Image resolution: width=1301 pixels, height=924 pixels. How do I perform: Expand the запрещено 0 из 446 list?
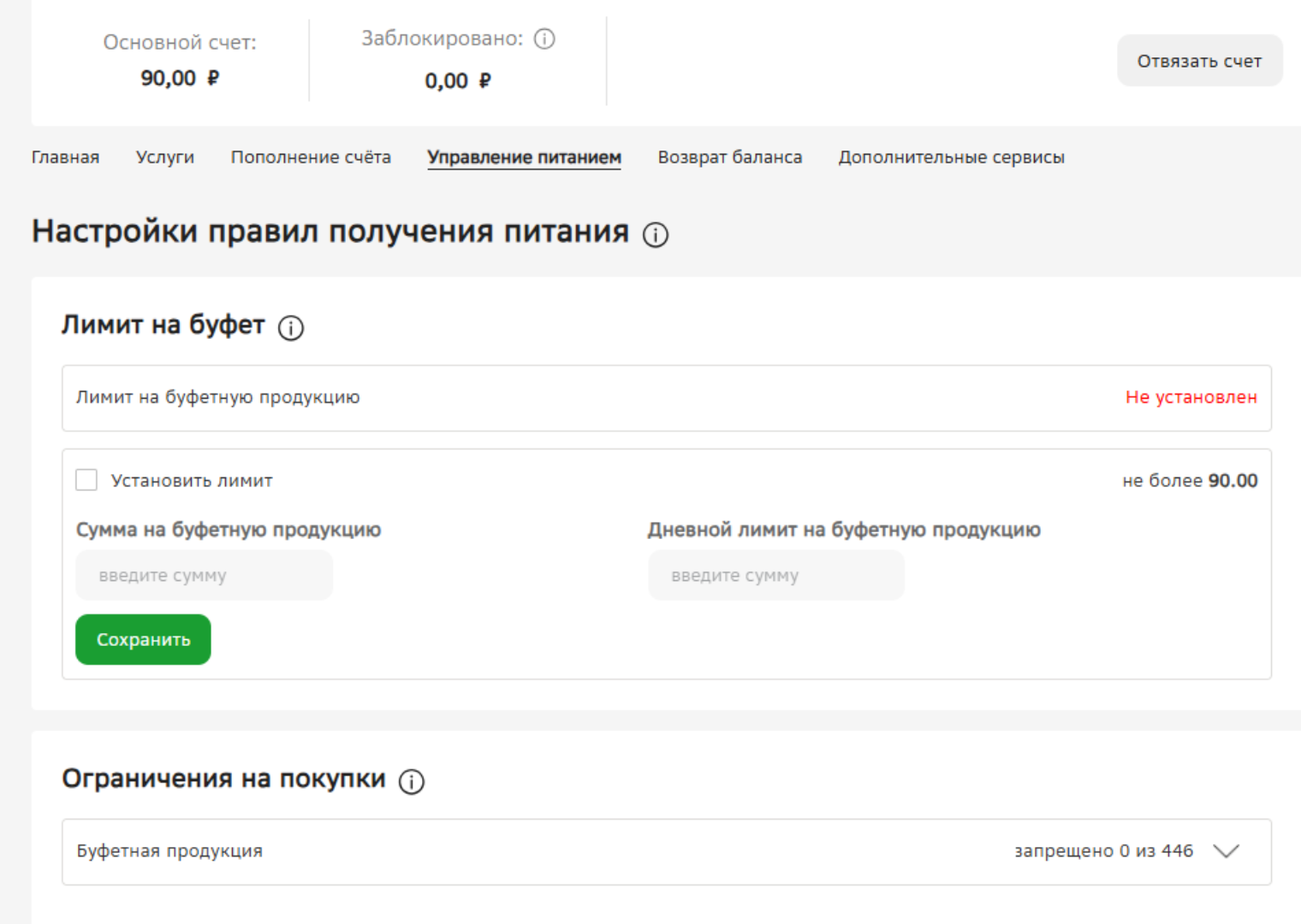coord(1103,851)
